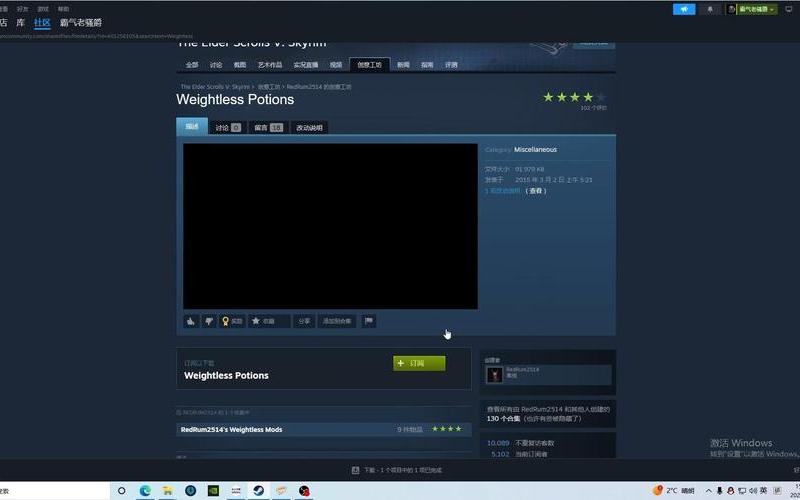The image size is (800, 500).
Task: Click the 查看 change notes link
Action: [x=536, y=191]
